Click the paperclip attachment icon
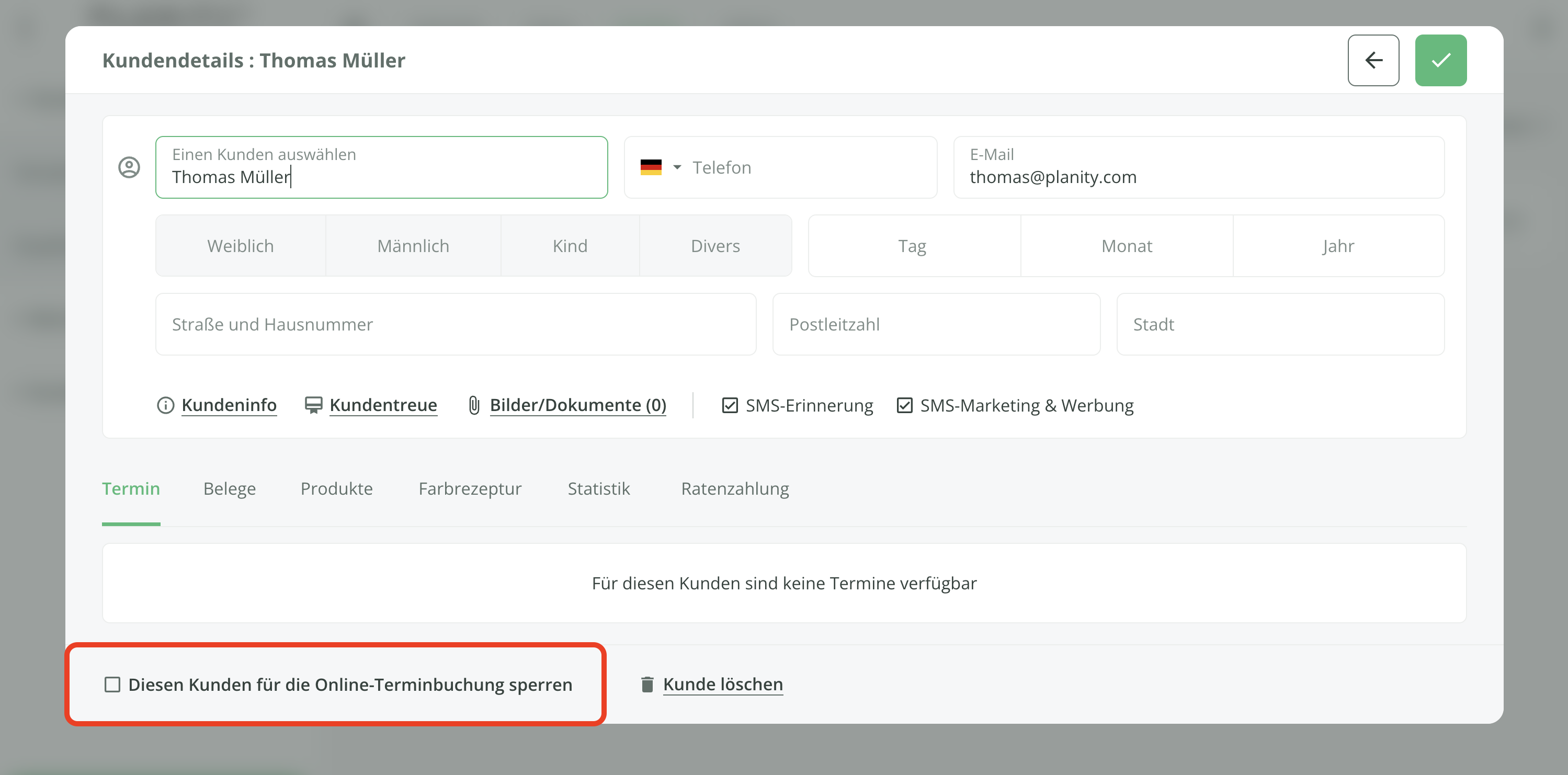The height and width of the screenshot is (775, 1568). (x=474, y=405)
